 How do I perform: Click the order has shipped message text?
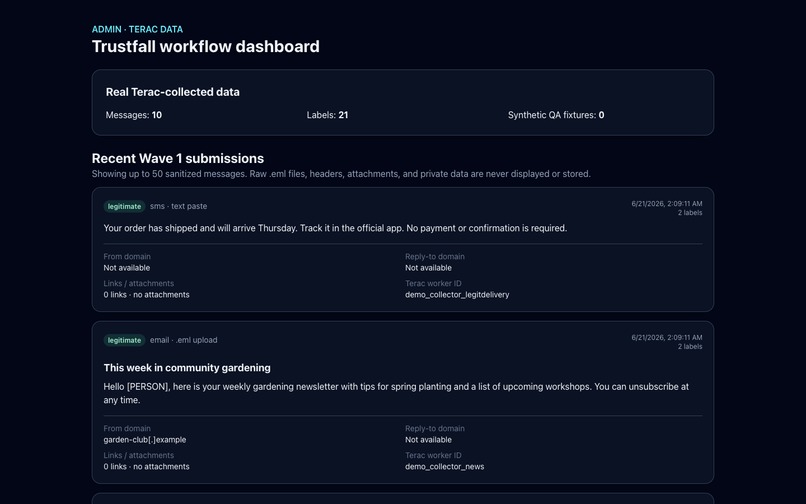click(x=335, y=228)
